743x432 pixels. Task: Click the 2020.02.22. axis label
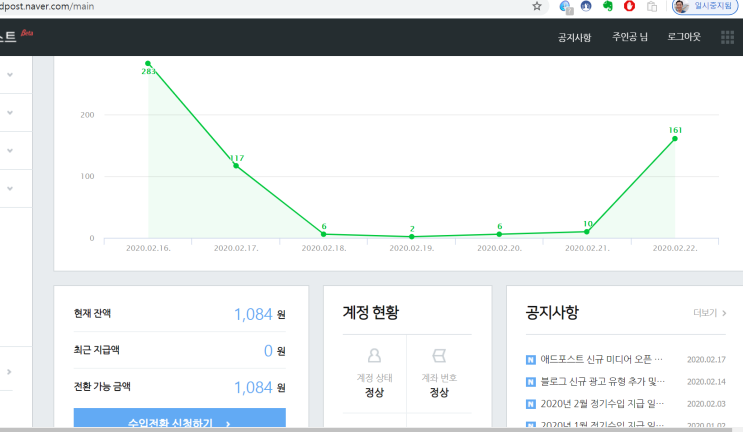tap(675, 248)
